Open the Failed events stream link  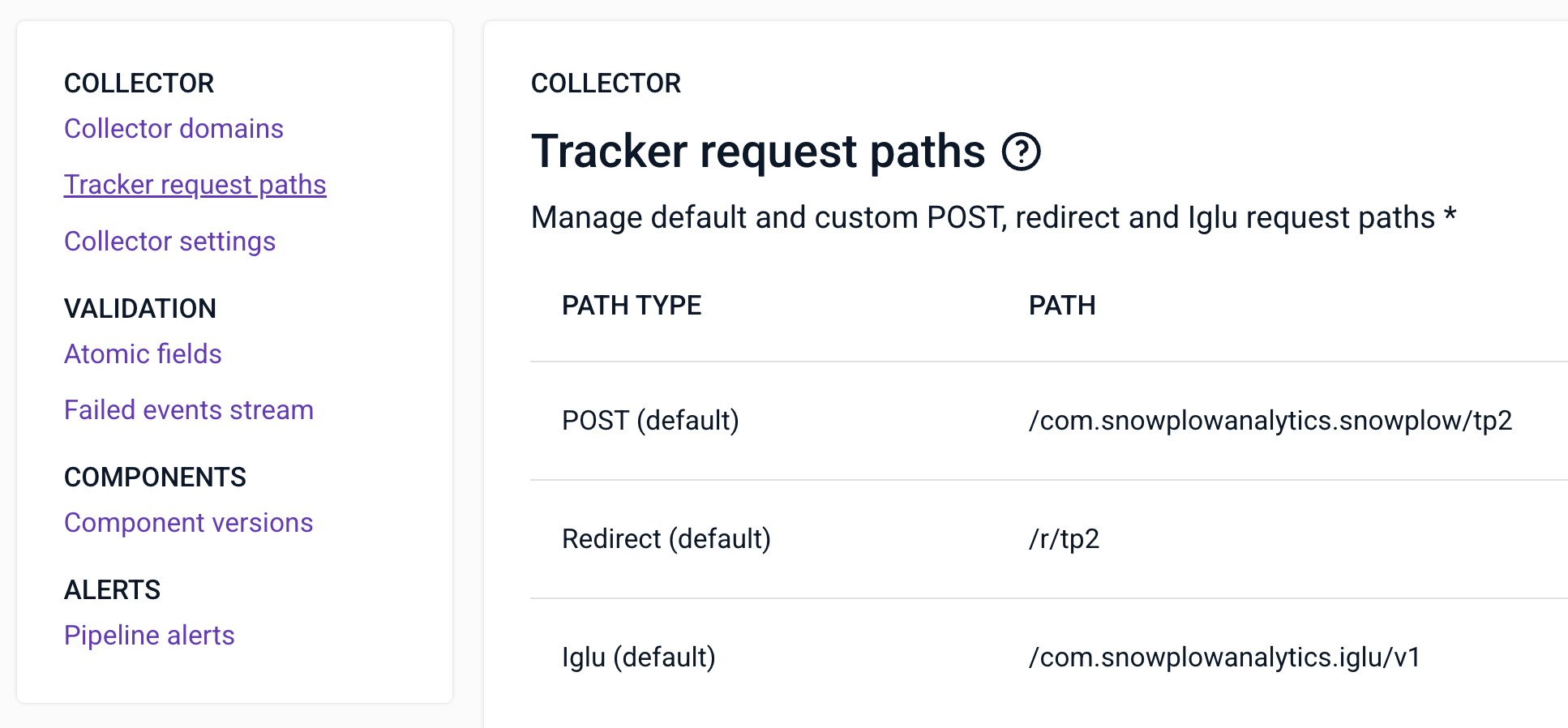point(188,410)
